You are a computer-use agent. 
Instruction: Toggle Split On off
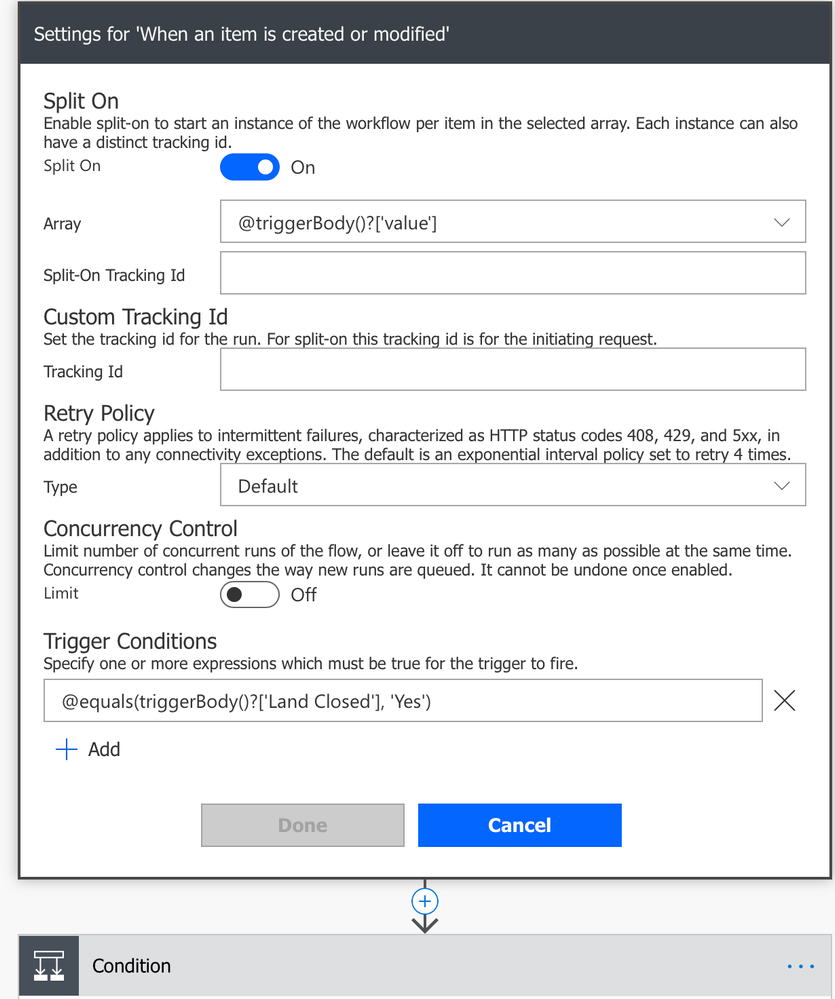(249, 167)
